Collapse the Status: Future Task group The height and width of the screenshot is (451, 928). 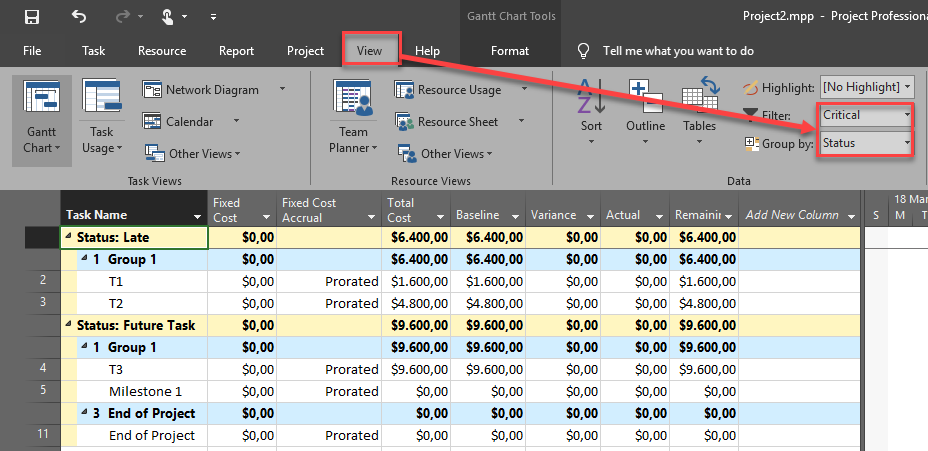tap(69, 326)
